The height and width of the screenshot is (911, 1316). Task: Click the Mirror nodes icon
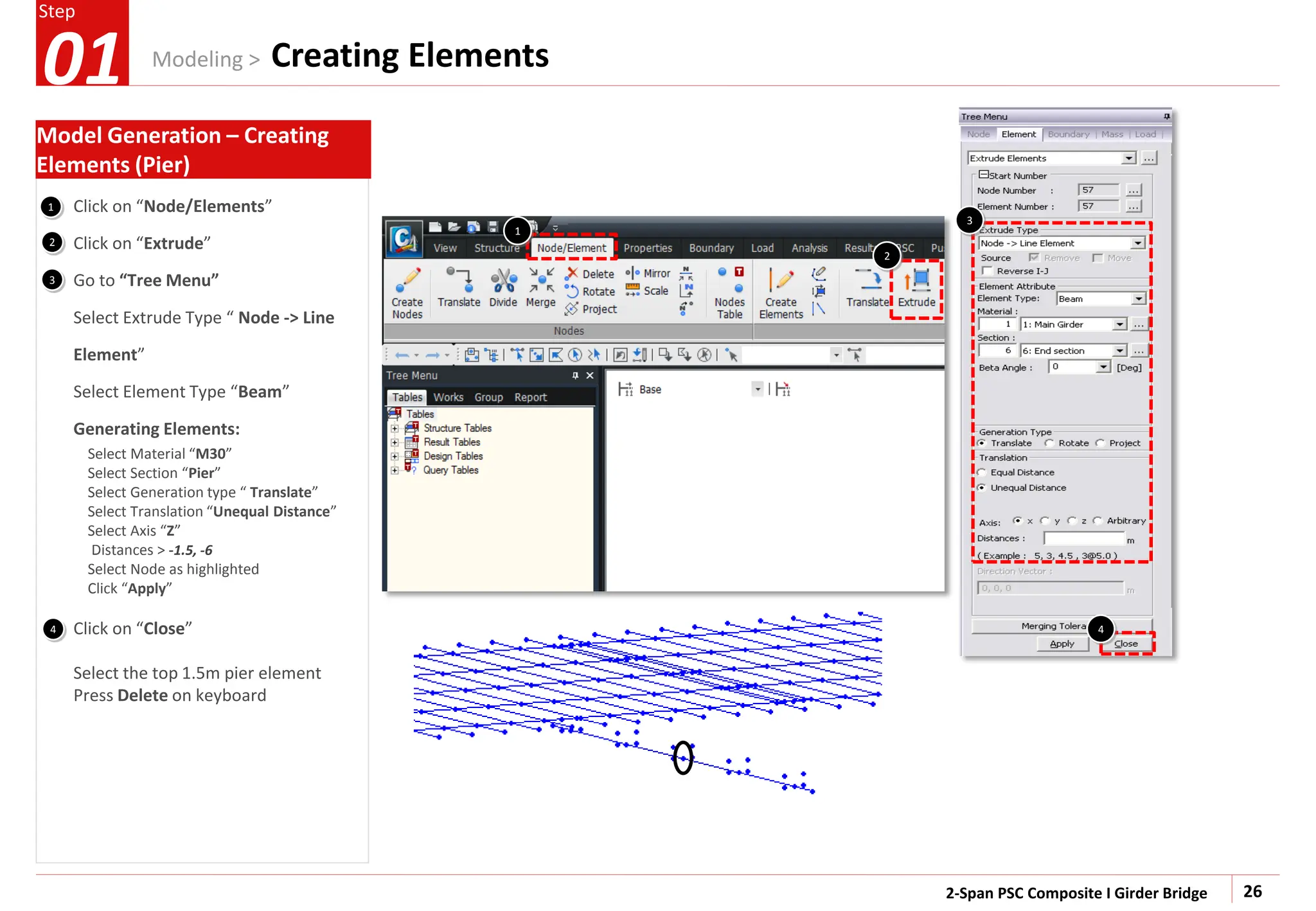632,273
